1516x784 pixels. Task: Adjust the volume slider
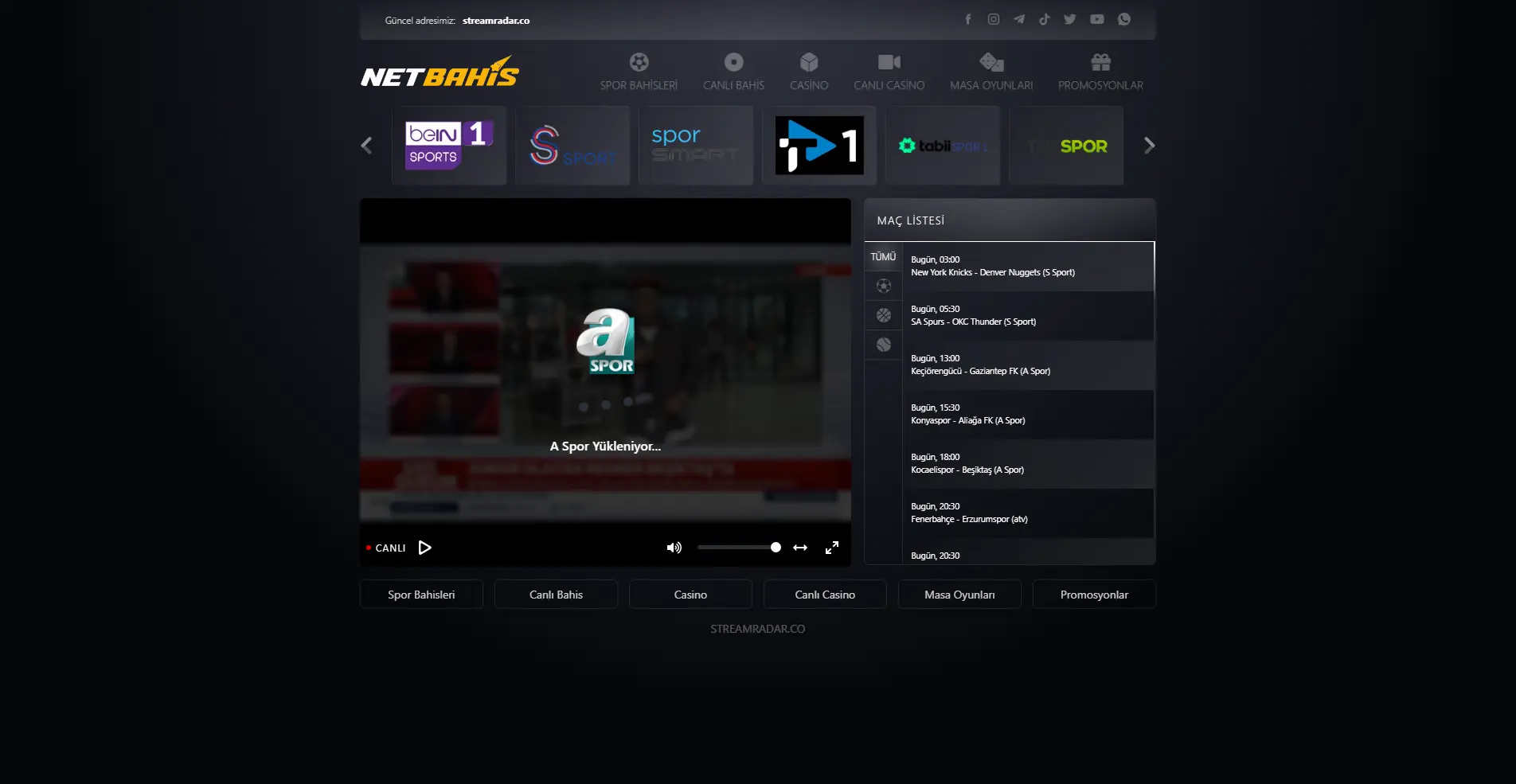(738, 548)
